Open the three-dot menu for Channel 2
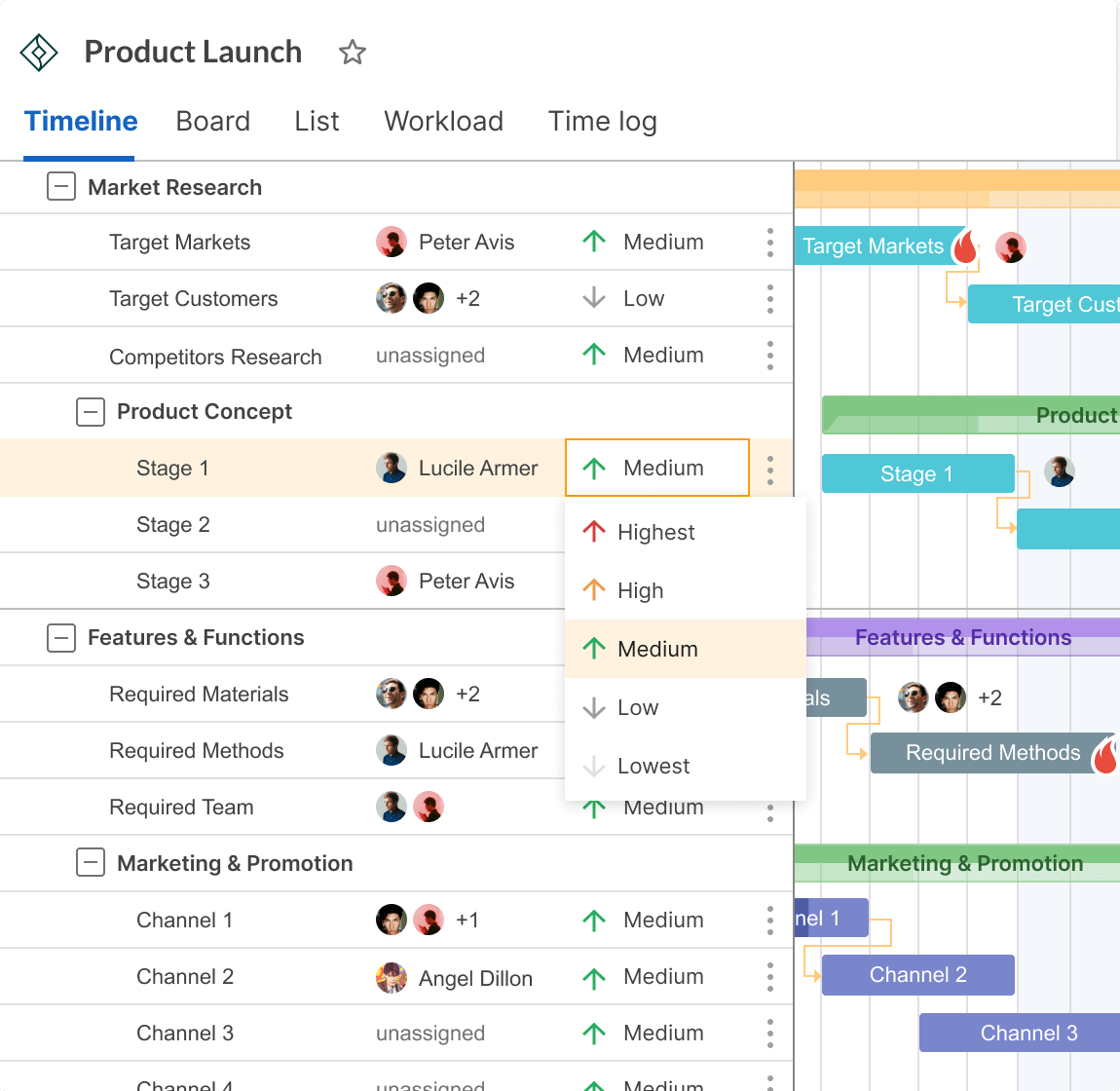Viewport: 1120px width, 1091px height. point(769,977)
